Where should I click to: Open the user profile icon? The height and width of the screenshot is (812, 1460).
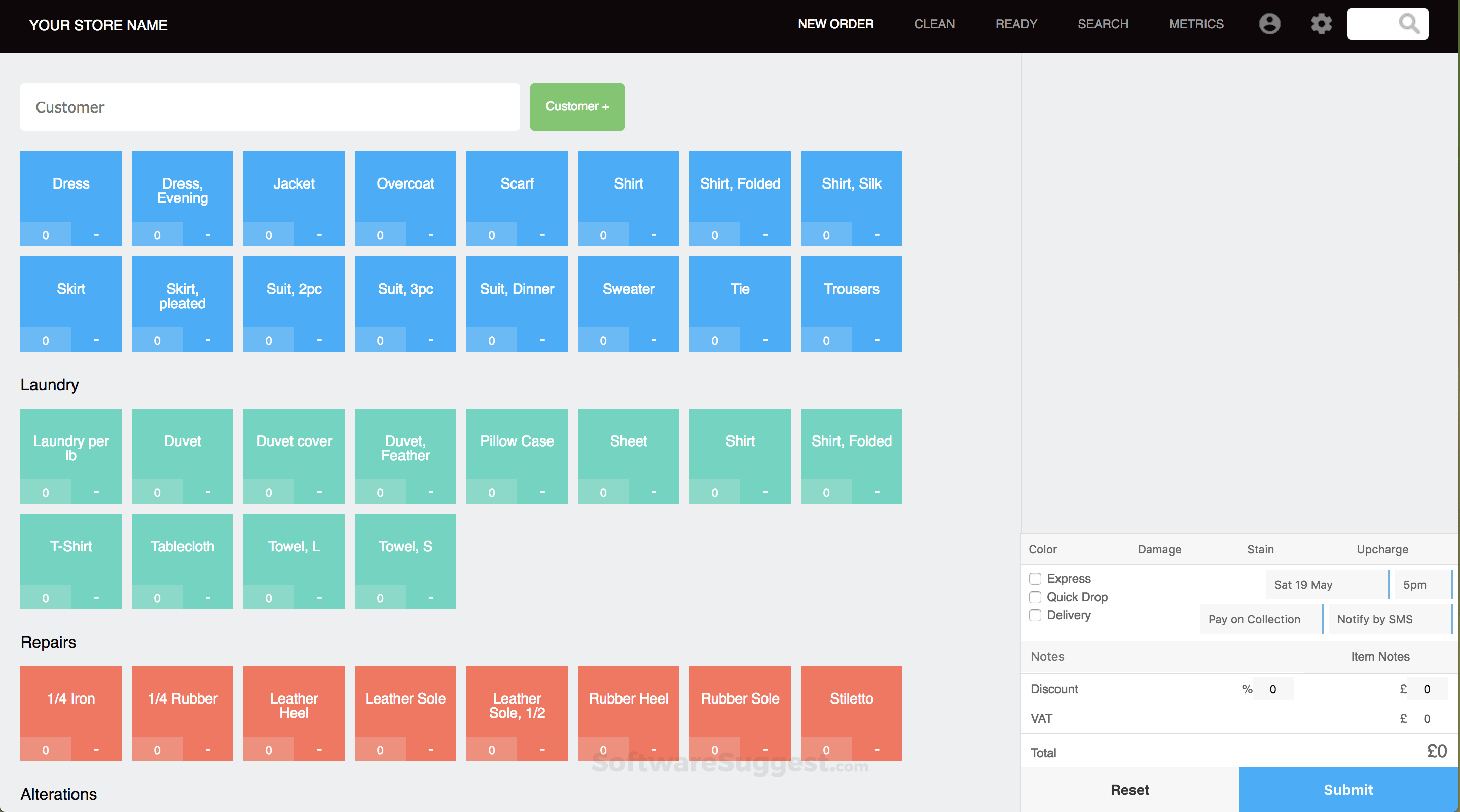pyautogui.click(x=1270, y=24)
